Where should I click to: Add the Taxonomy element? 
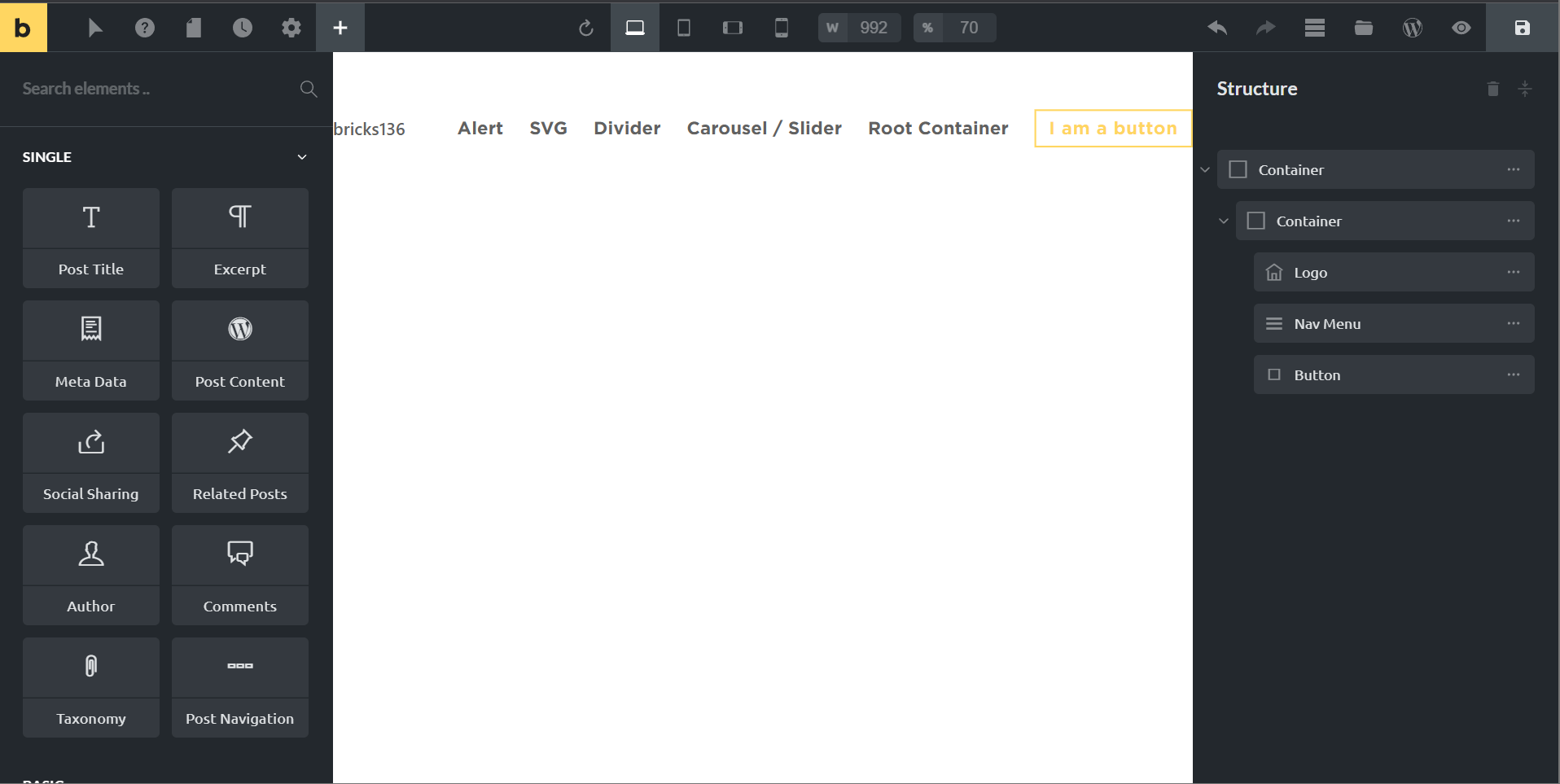91,687
